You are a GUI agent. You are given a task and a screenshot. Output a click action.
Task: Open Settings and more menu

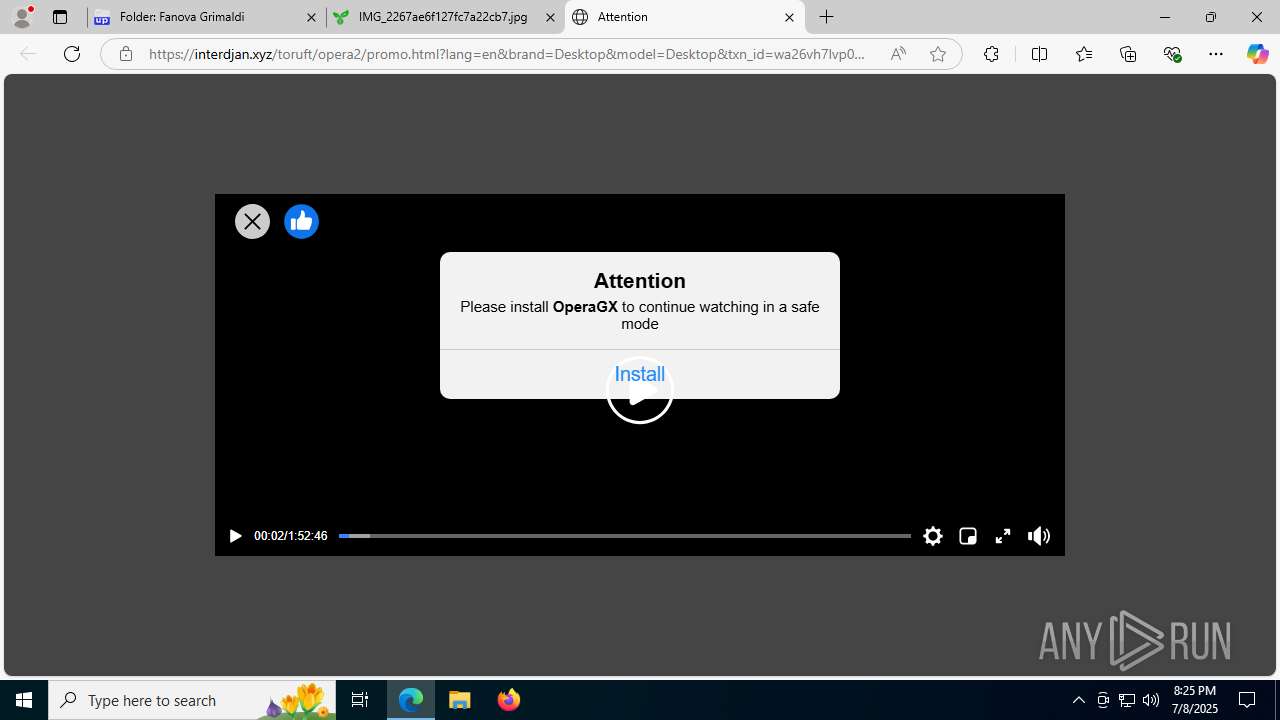1216,54
